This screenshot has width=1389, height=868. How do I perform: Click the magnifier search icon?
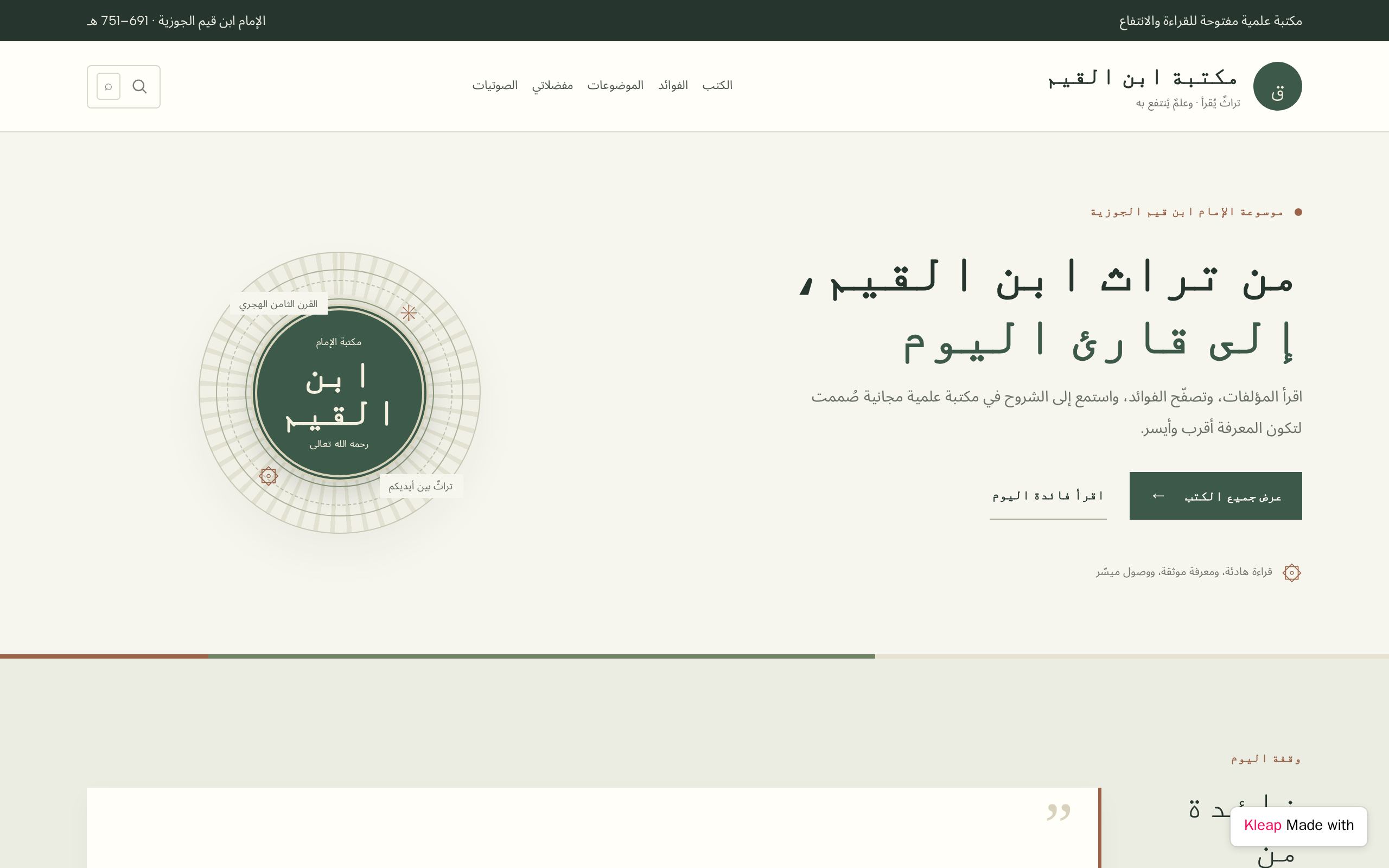[139, 86]
